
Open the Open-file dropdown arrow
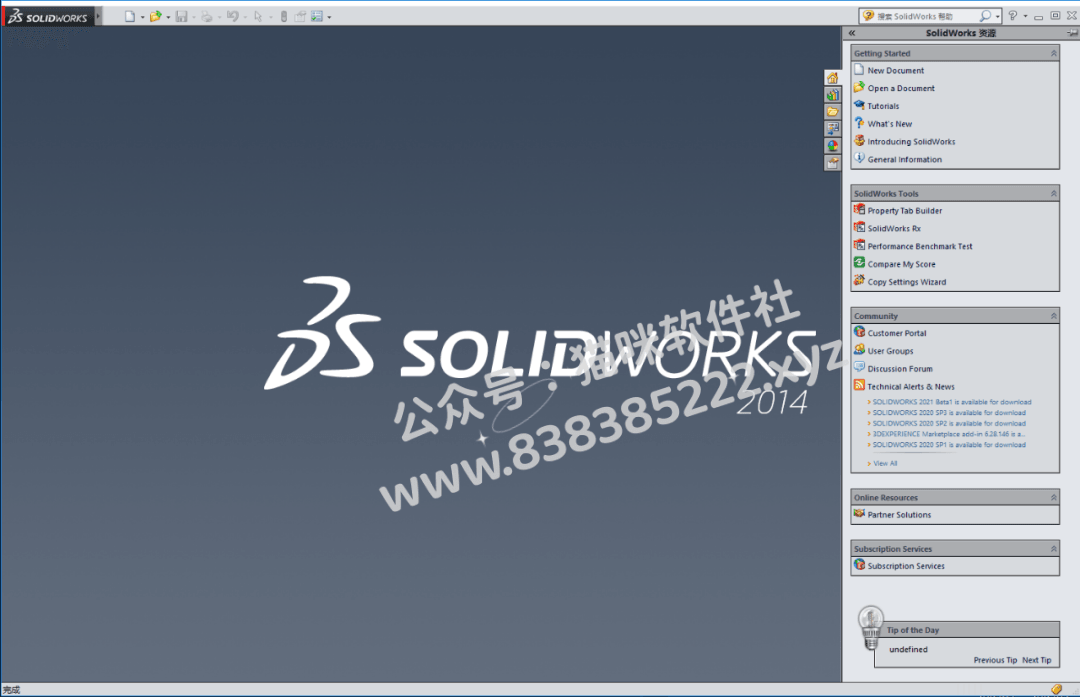coord(168,17)
